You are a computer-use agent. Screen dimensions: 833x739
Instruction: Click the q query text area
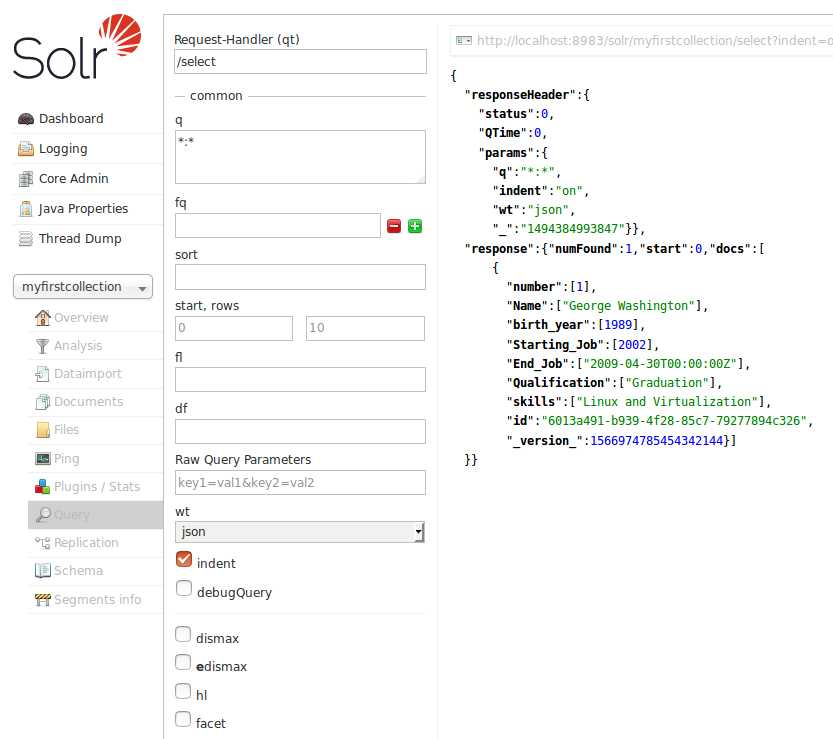pyautogui.click(x=300, y=157)
